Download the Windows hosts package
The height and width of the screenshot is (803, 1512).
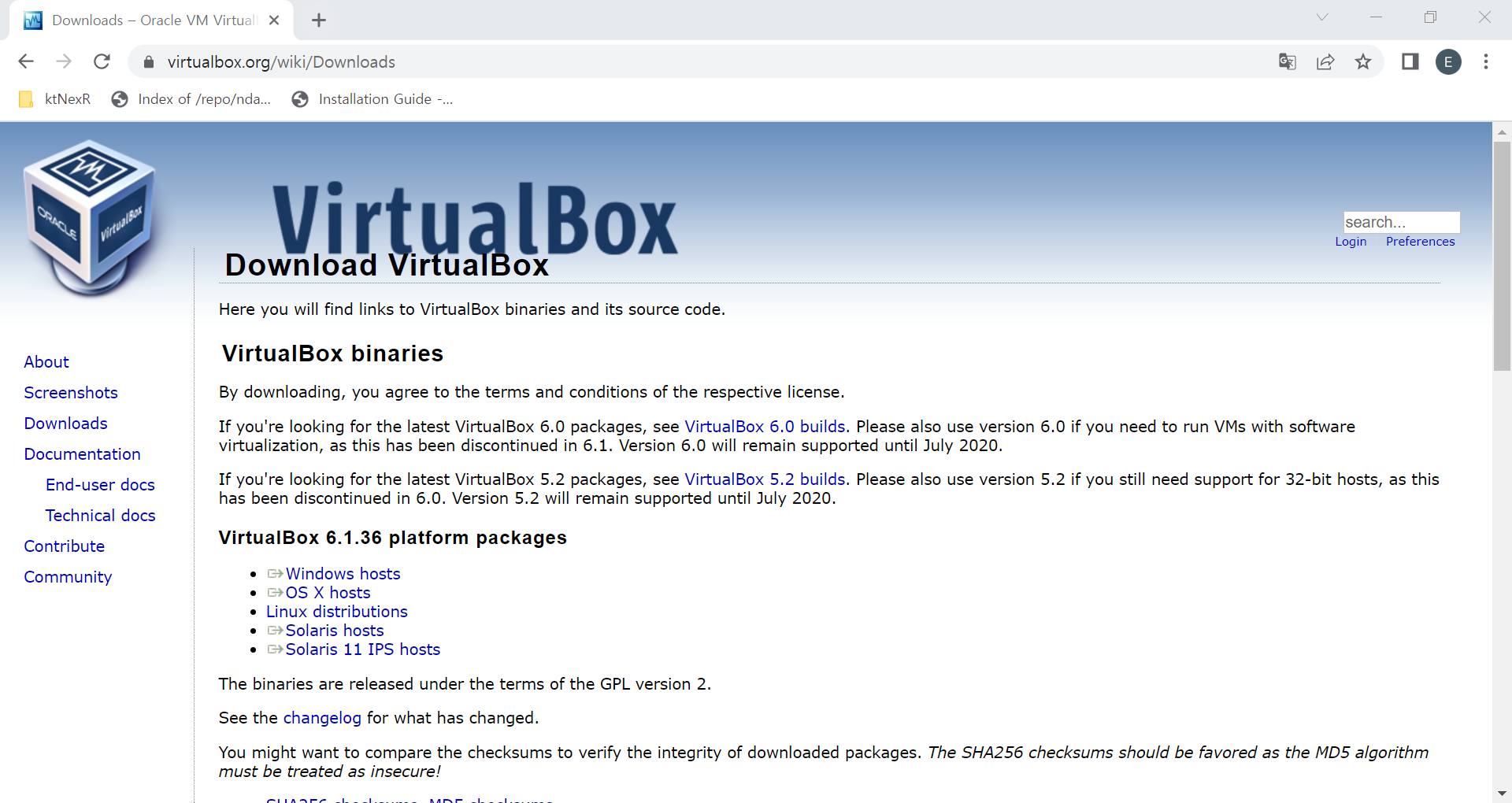click(x=343, y=574)
